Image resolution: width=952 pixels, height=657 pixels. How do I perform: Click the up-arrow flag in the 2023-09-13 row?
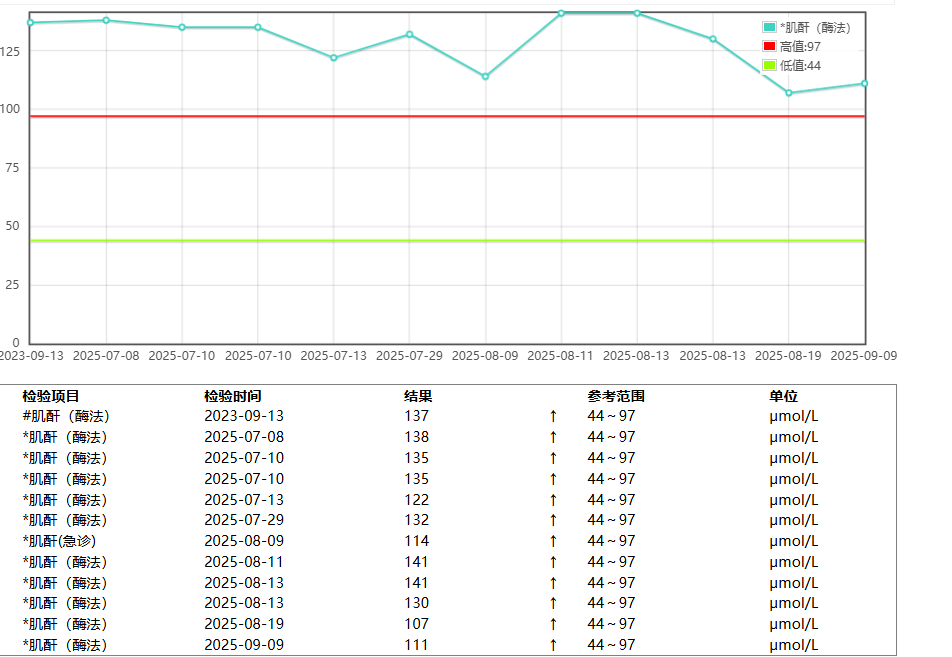(553, 416)
